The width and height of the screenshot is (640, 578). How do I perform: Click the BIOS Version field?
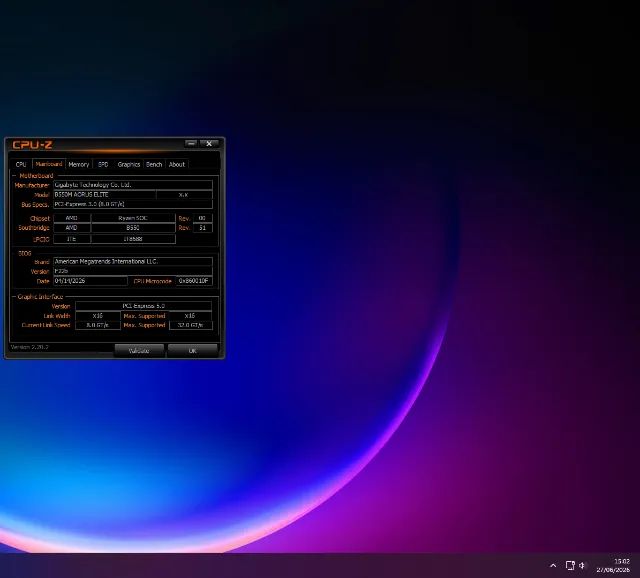click(133, 271)
